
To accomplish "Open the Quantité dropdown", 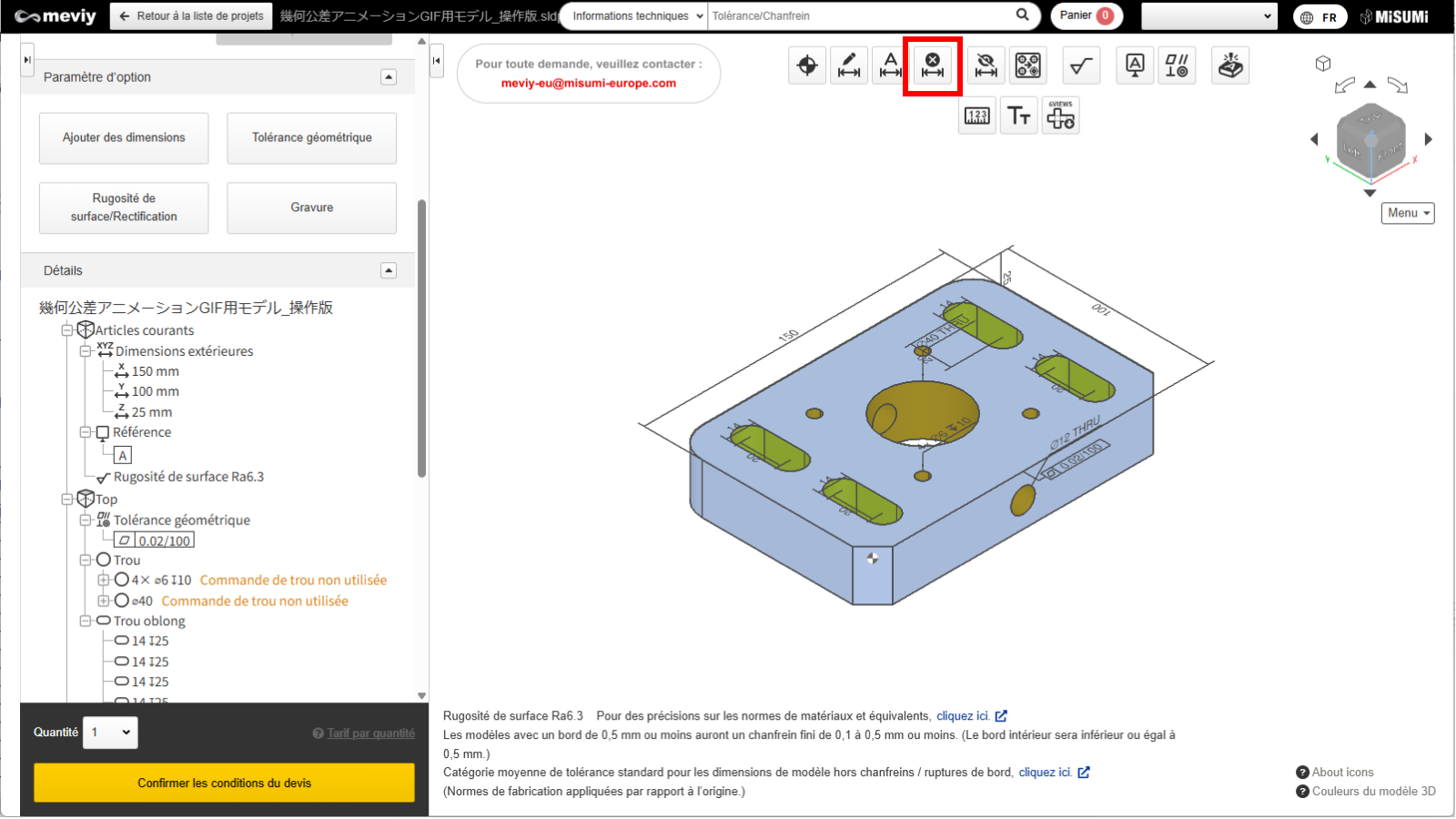I will (x=111, y=733).
